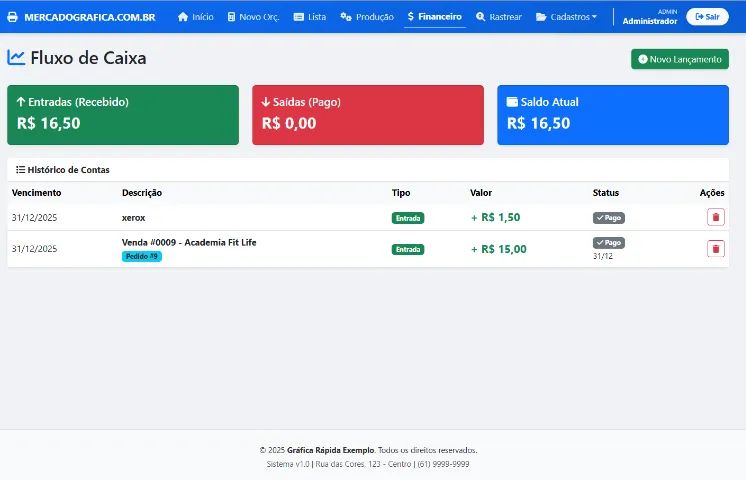Screen dimensions: 746x480
Task: Open the Cadastros dropdown menu
Action: (x=566, y=17)
